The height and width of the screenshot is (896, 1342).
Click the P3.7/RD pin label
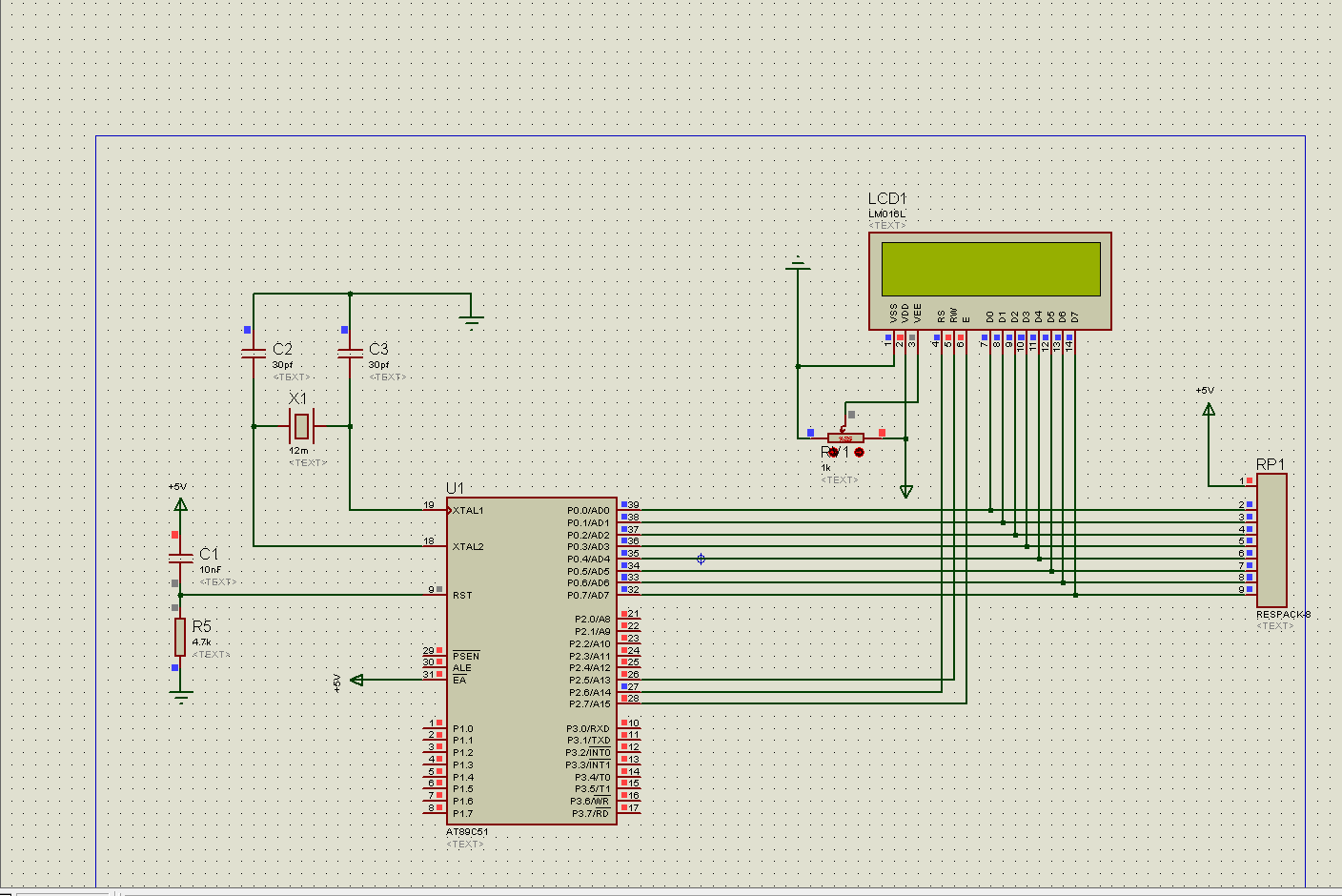[591, 814]
